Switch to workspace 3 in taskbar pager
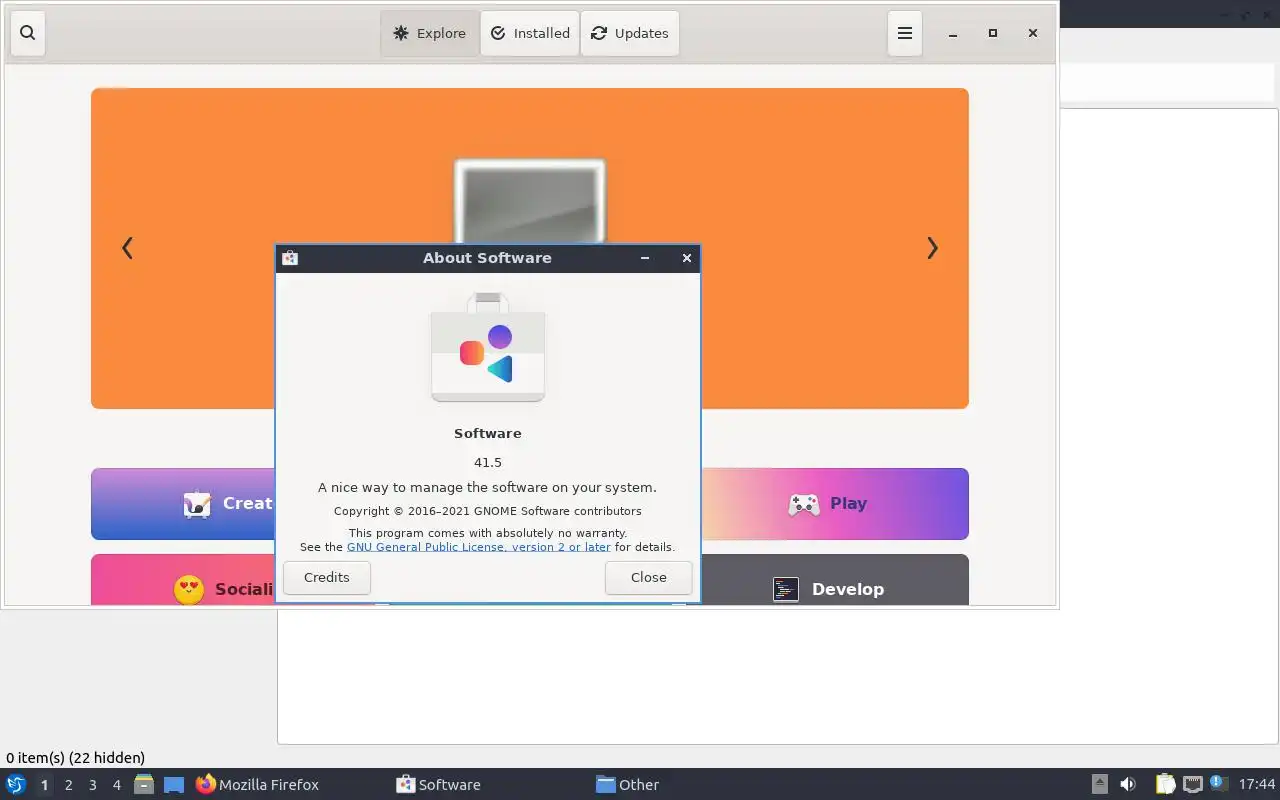 pos(92,785)
